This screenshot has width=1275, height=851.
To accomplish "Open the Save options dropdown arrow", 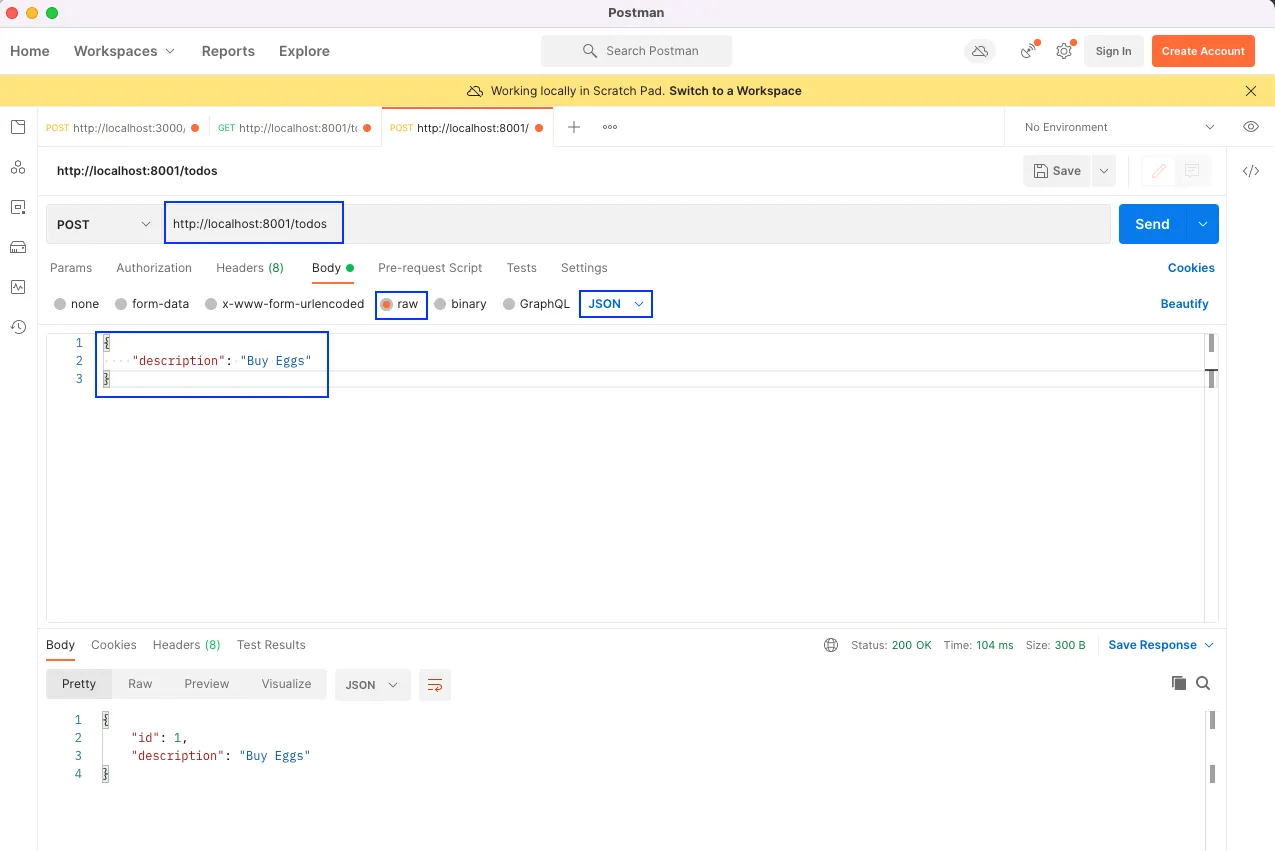I will 1103,171.
